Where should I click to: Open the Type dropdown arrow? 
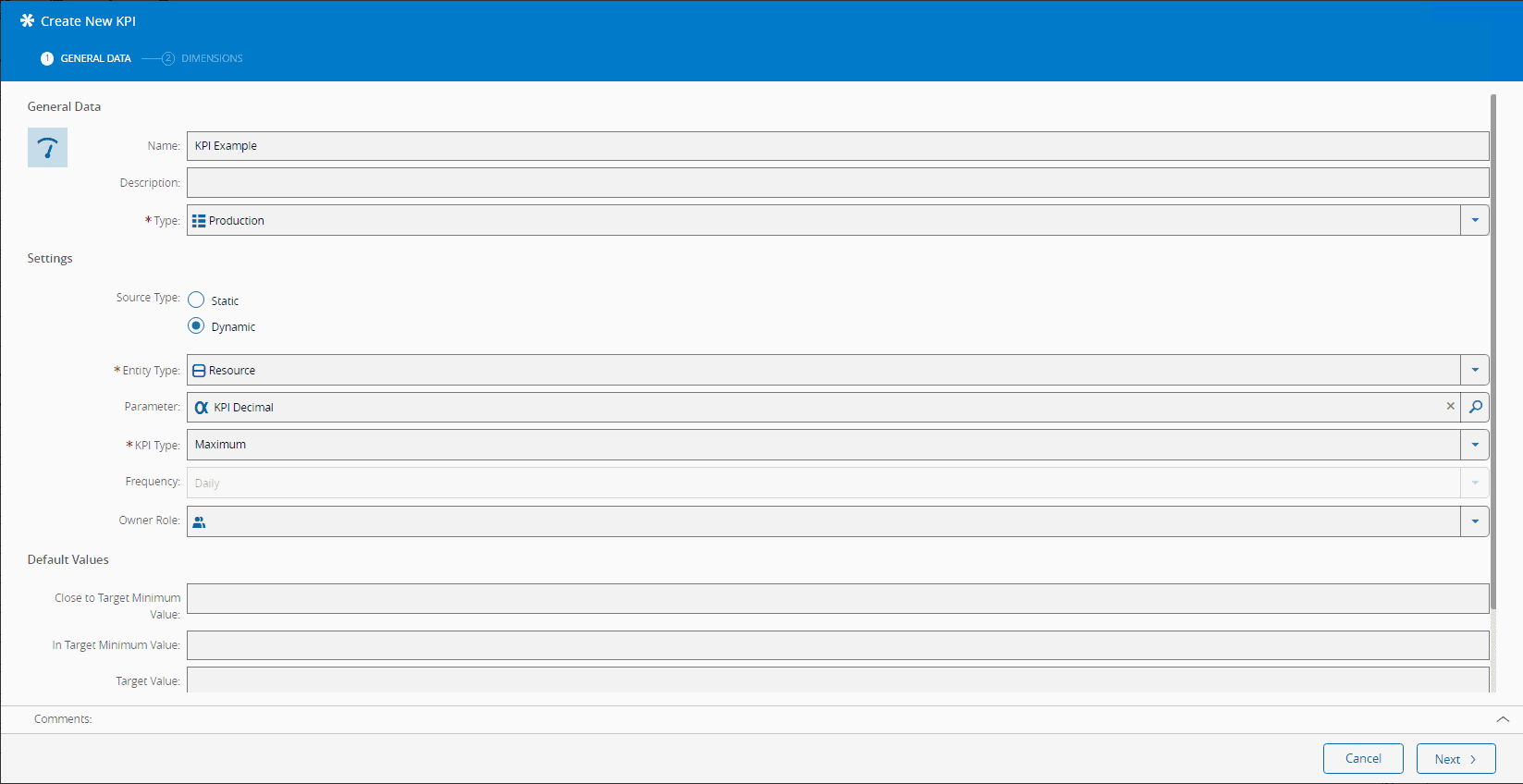coord(1475,220)
